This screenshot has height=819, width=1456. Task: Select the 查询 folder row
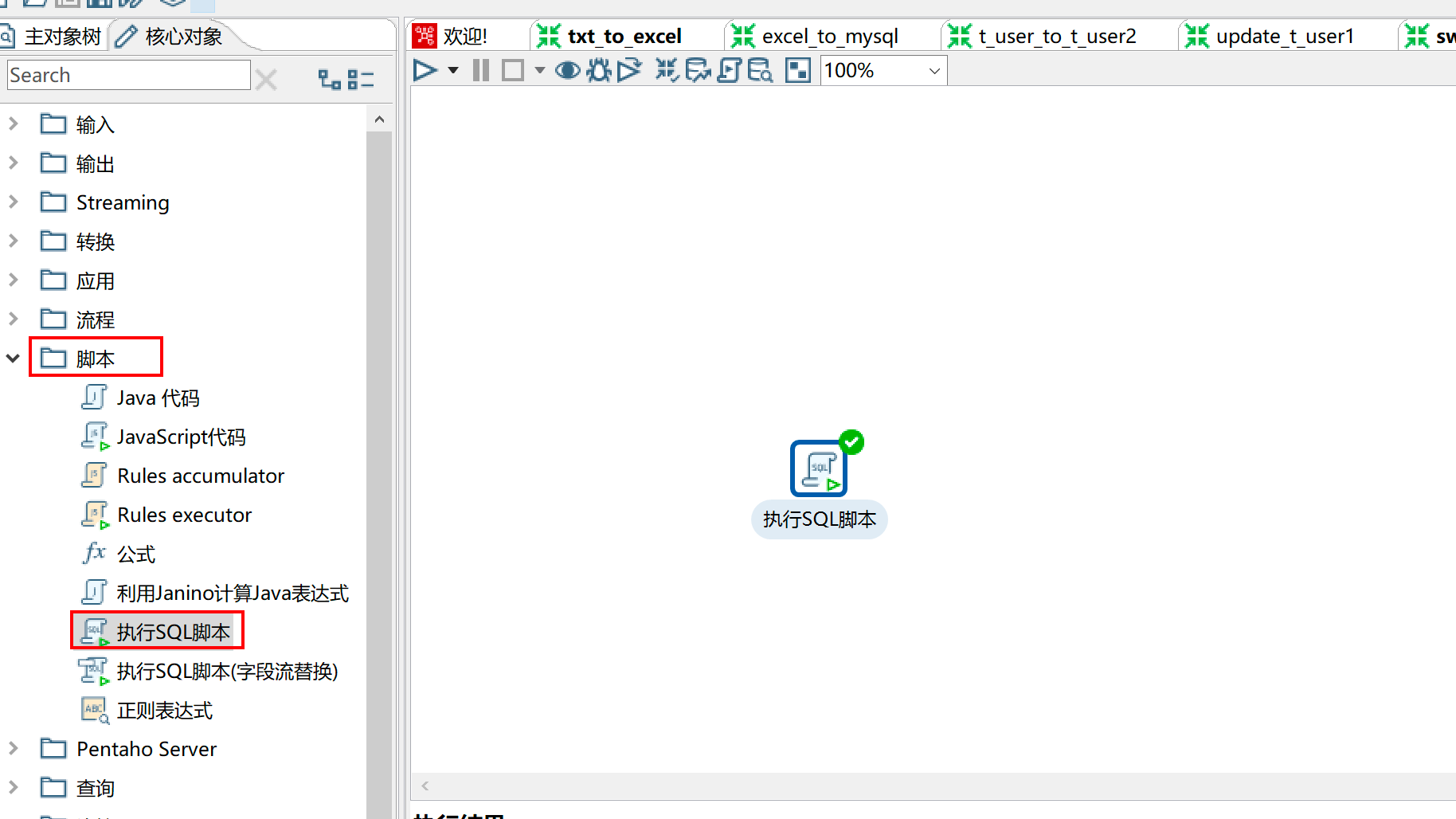coord(78,788)
